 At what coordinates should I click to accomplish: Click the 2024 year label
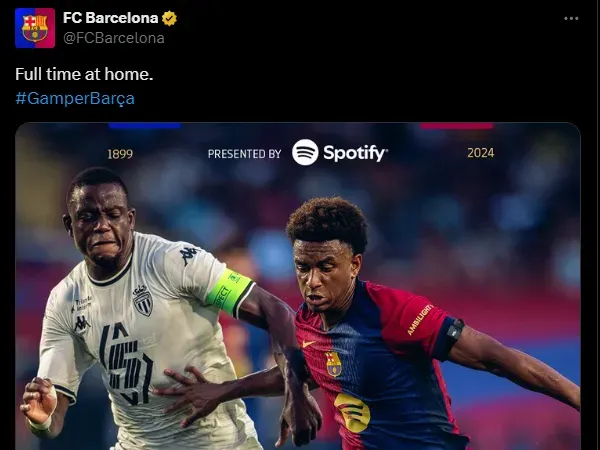[x=481, y=153]
